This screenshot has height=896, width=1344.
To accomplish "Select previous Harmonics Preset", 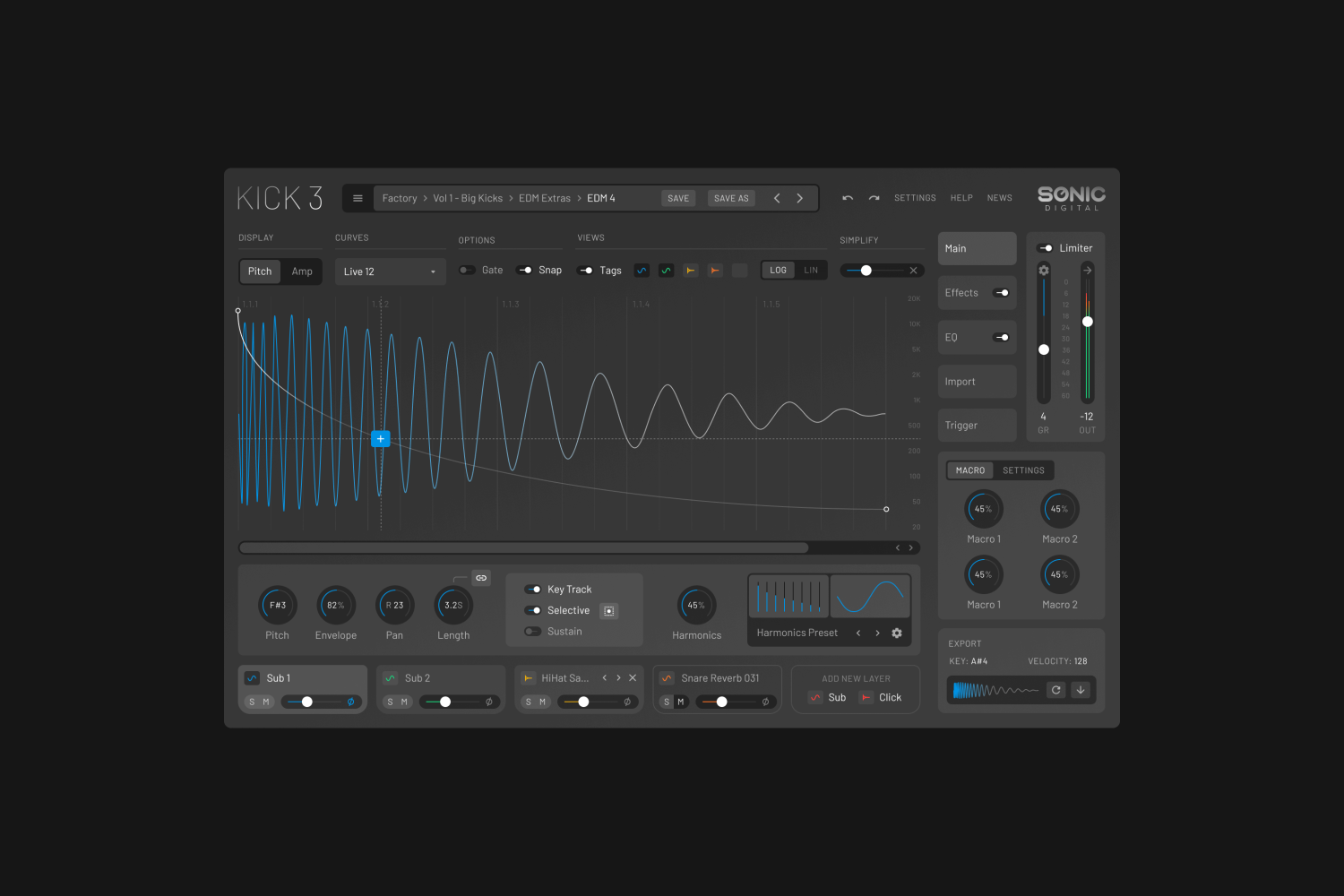I will (858, 633).
